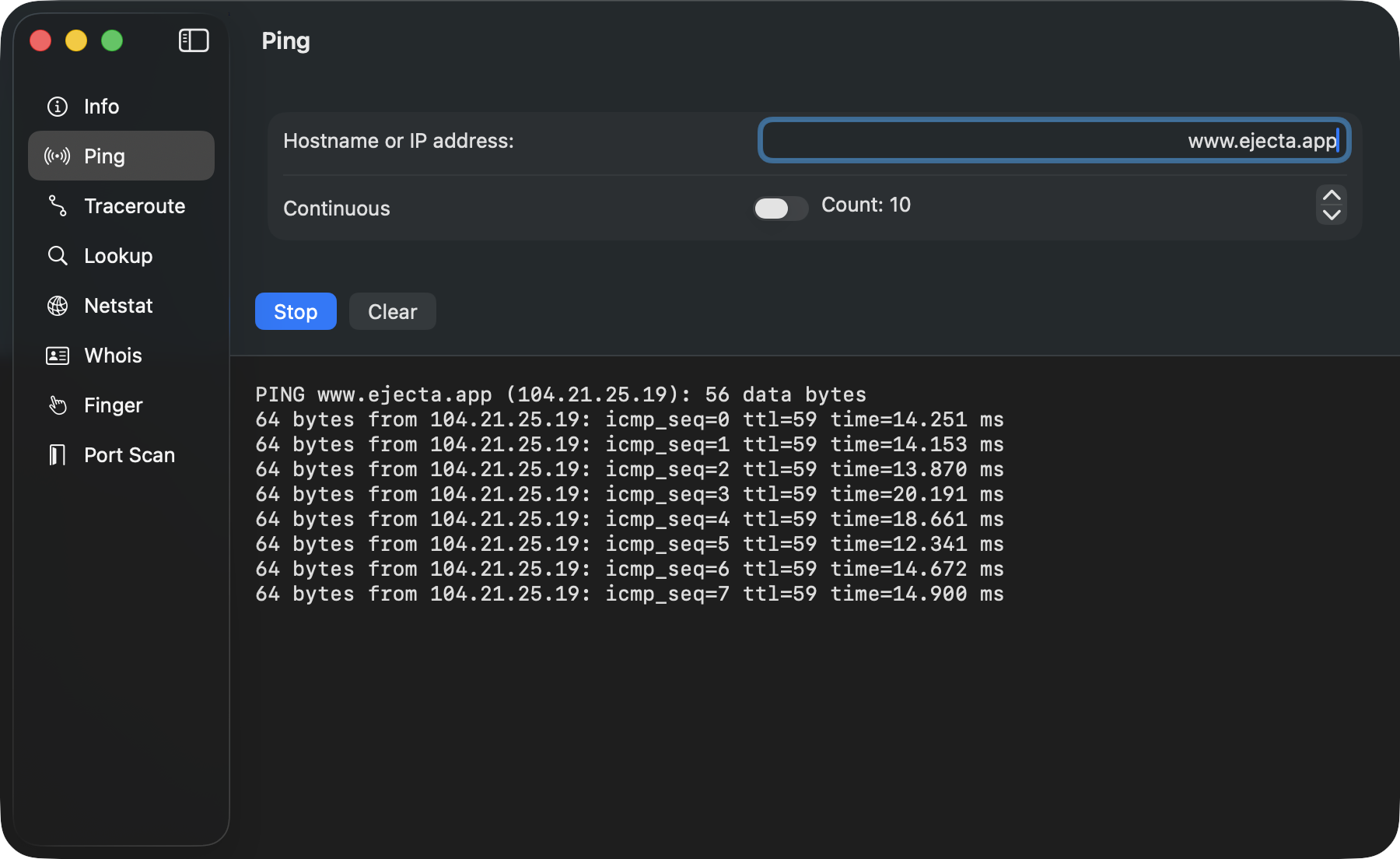Clear the ping output
Viewport: 1400px width, 859px height.
(392, 311)
